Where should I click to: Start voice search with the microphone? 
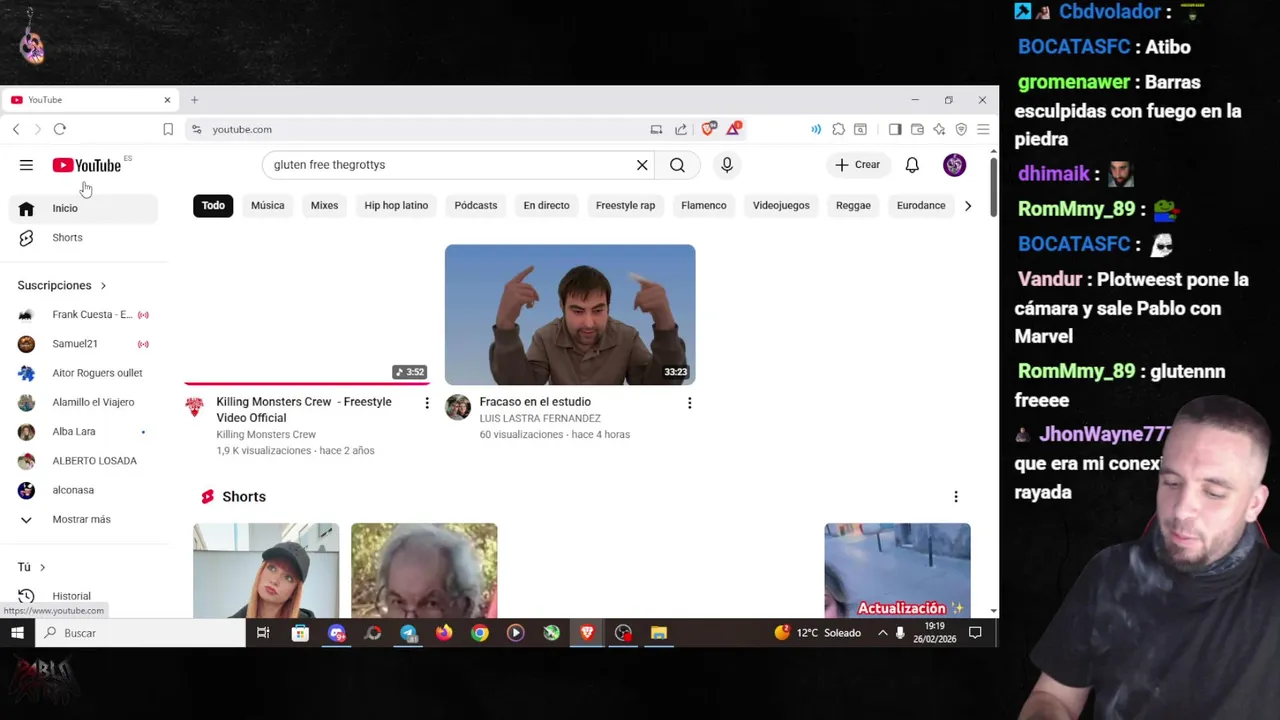pyautogui.click(x=727, y=165)
